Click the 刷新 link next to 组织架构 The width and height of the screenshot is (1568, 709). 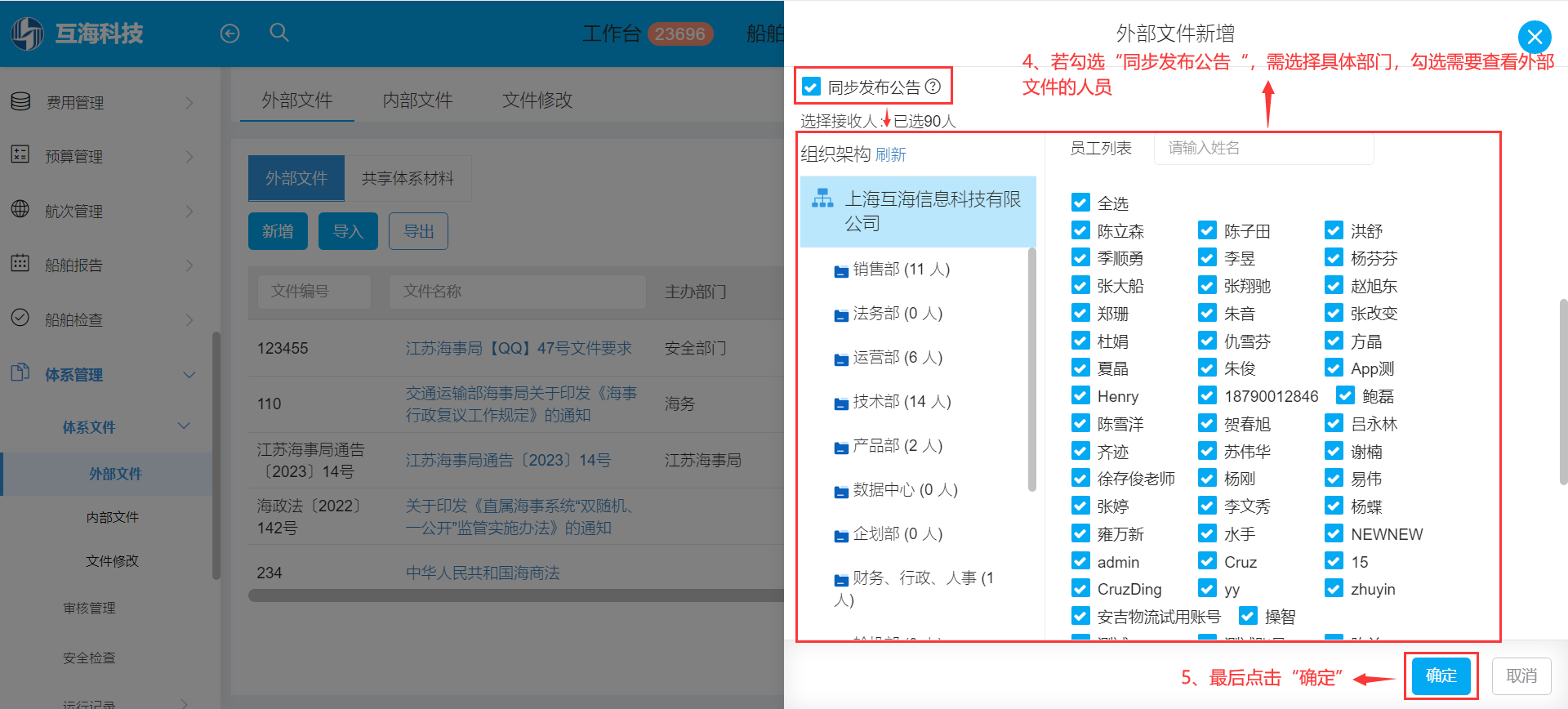click(x=890, y=154)
